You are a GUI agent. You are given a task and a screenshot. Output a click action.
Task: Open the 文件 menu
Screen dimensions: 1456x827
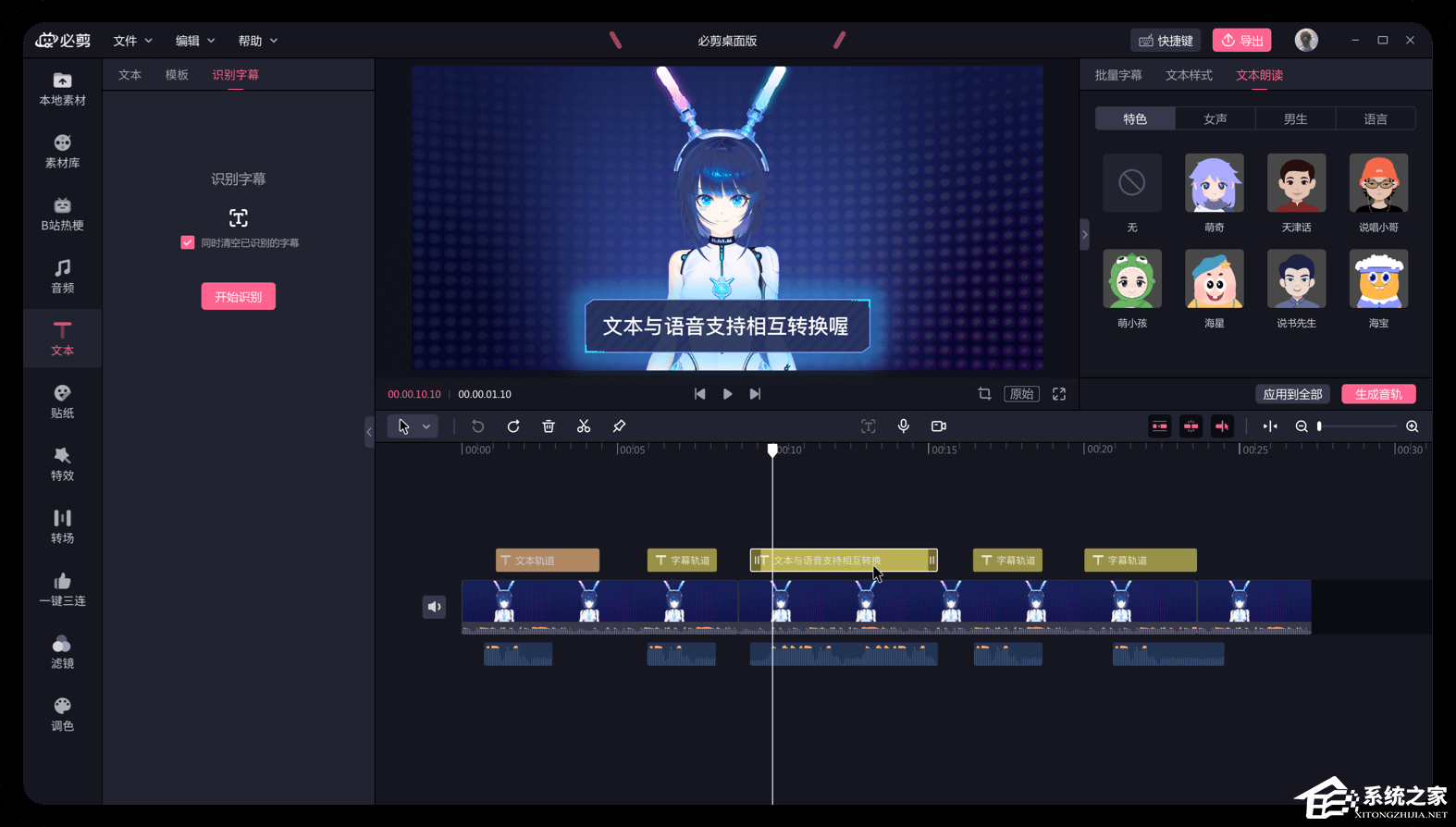click(132, 41)
